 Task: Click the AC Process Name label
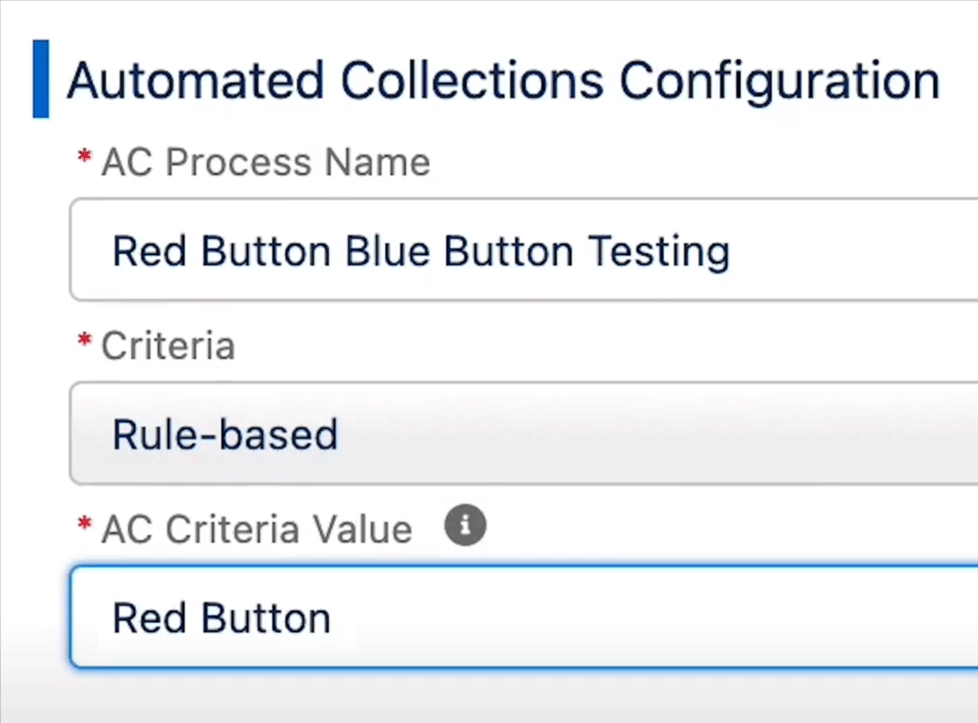tap(266, 163)
